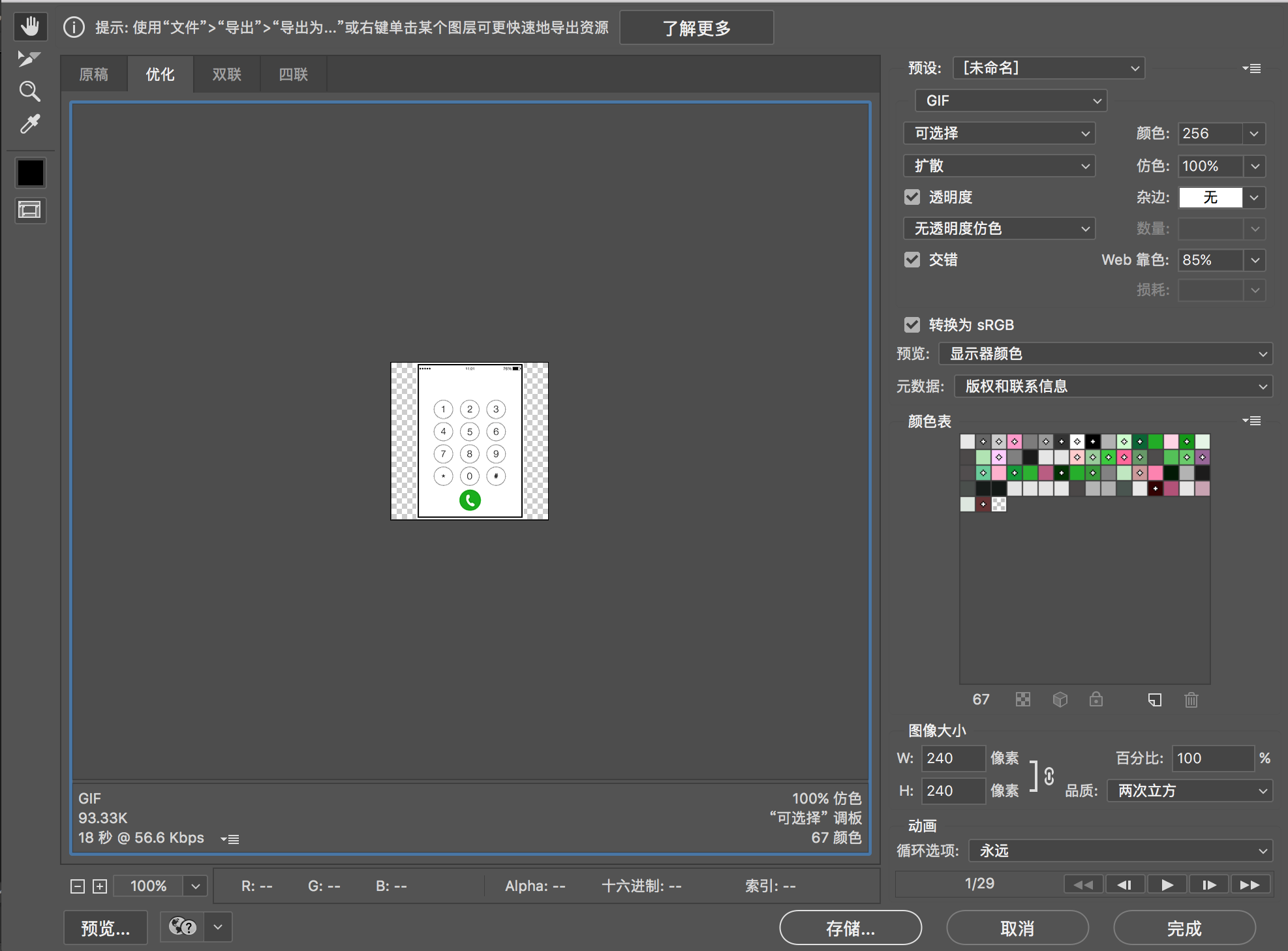Toggle slices visibility icon
The height and width of the screenshot is (951, 1288).
[30, 210]
